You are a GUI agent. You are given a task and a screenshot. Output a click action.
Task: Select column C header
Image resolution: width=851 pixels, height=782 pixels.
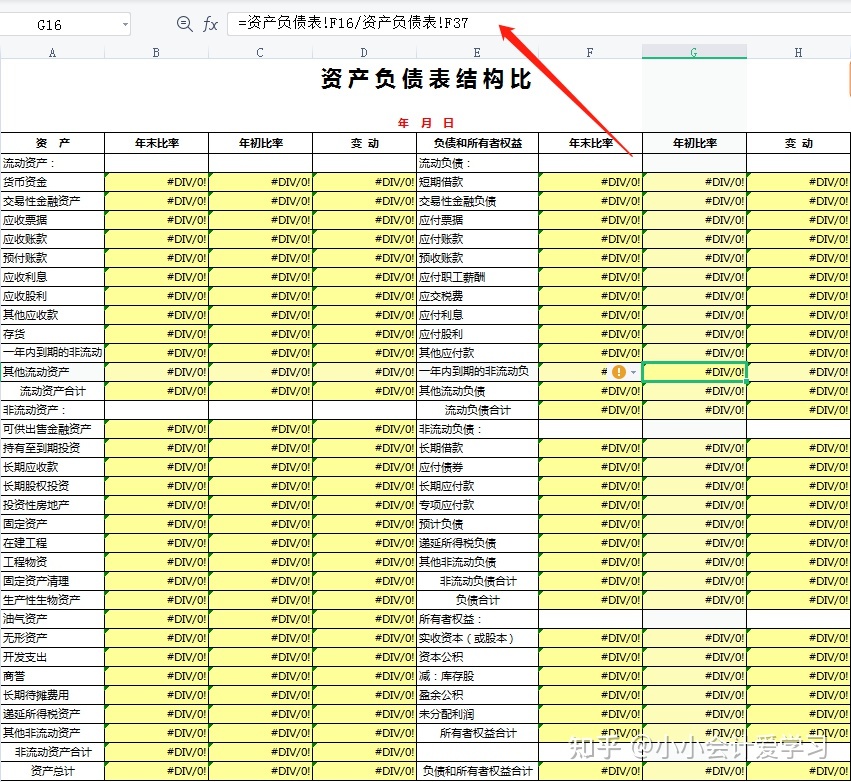click(x=261, y=53)
